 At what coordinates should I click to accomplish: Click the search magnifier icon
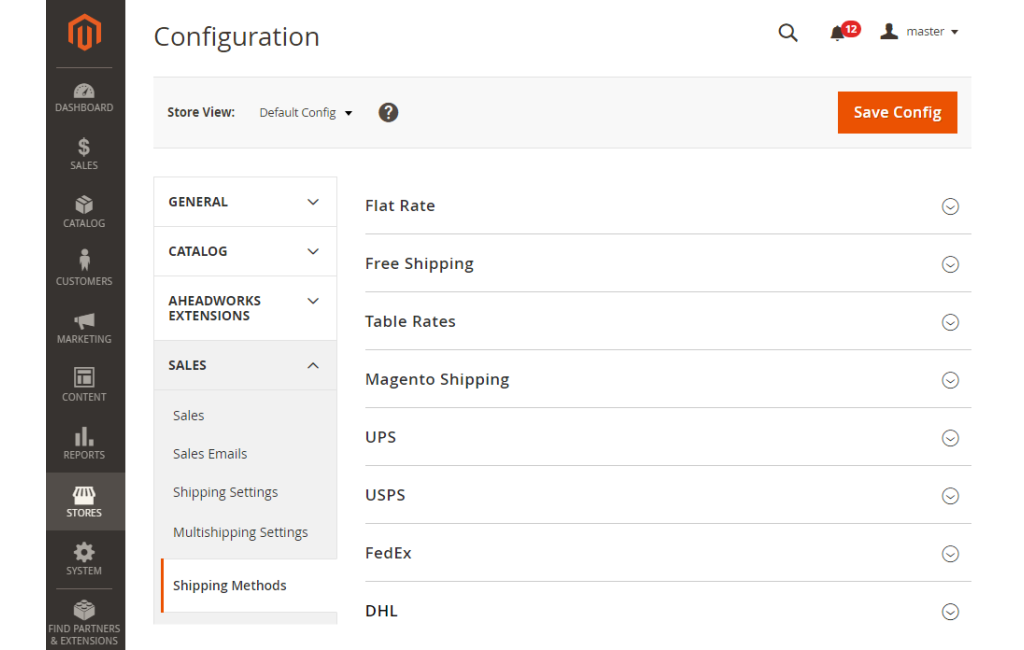coord(788,32)
